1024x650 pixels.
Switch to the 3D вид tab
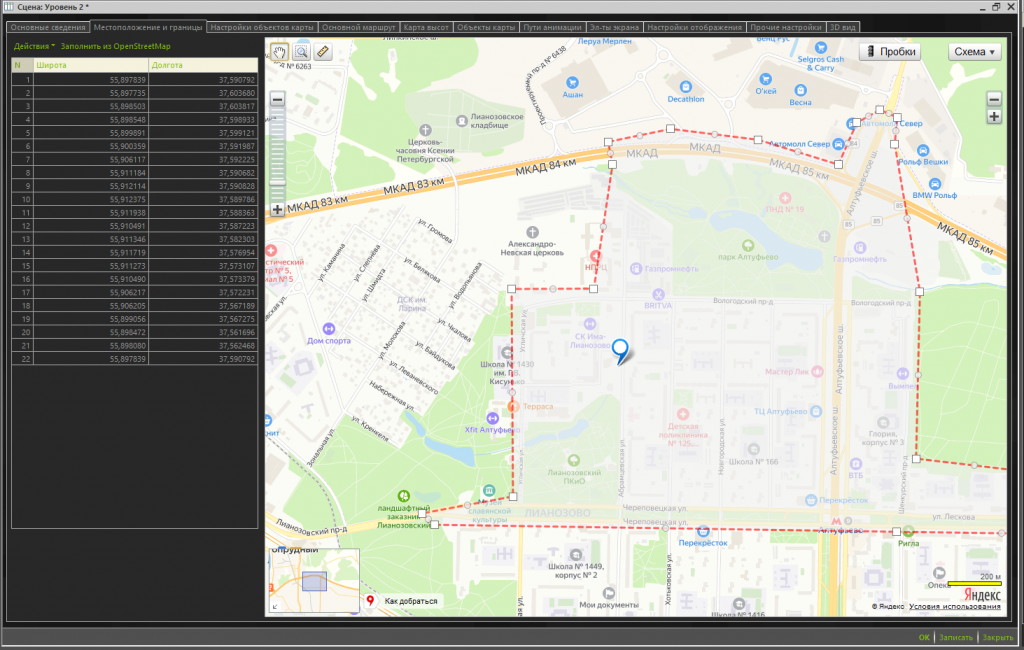(842, 27)
